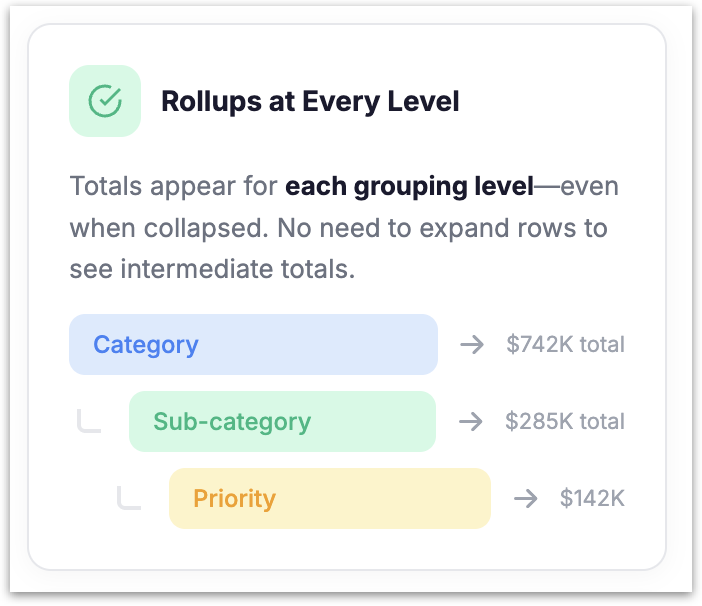Click the word "Totals" starting the description

click(x=103, y=187)
